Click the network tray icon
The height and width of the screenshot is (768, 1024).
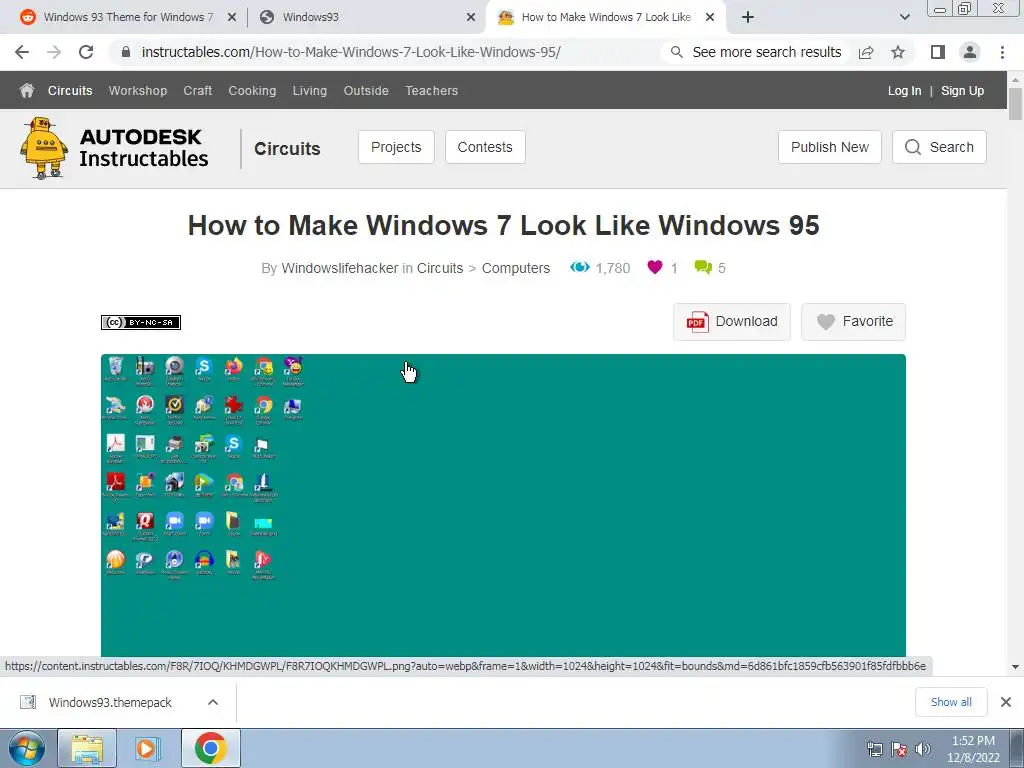pyautogui.click(x=874, y=749)
